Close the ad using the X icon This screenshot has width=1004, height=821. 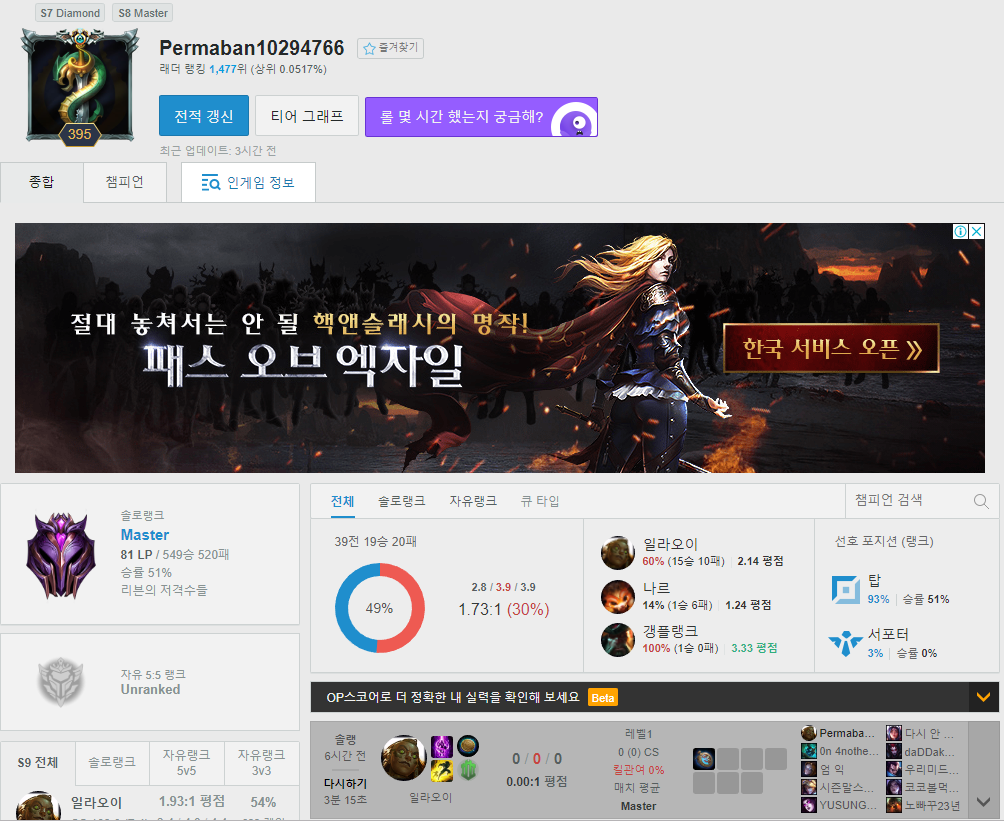click(x=976, y=232)
